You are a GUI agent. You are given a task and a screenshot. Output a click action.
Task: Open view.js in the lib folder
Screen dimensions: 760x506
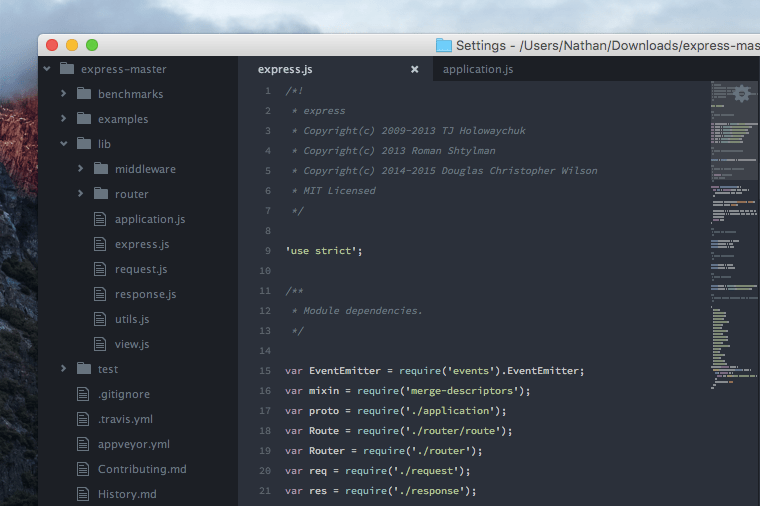point(132,344)
